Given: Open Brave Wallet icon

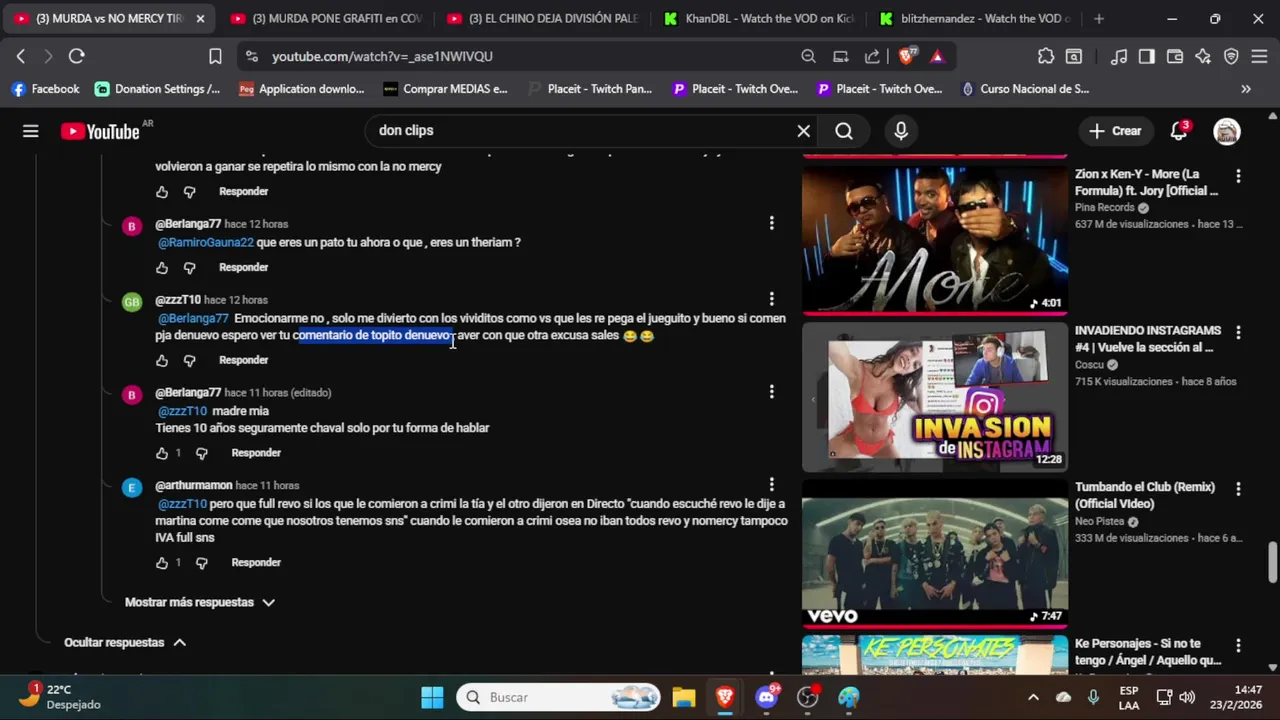Looking at the screenshot, I should (x=1175, y=56).
